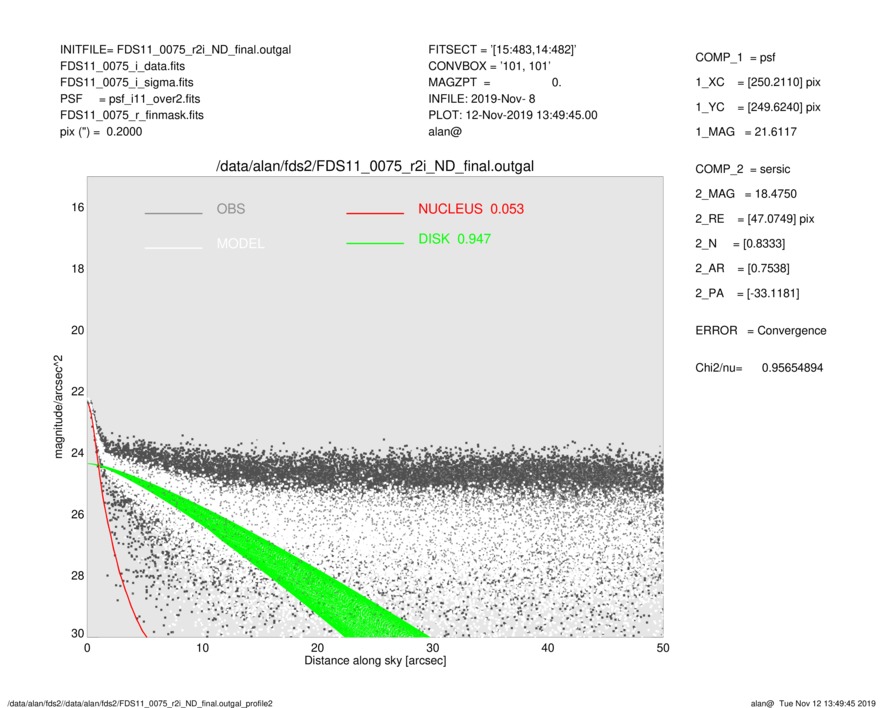Click the Distance along sky axis label

tap(375, 661)
